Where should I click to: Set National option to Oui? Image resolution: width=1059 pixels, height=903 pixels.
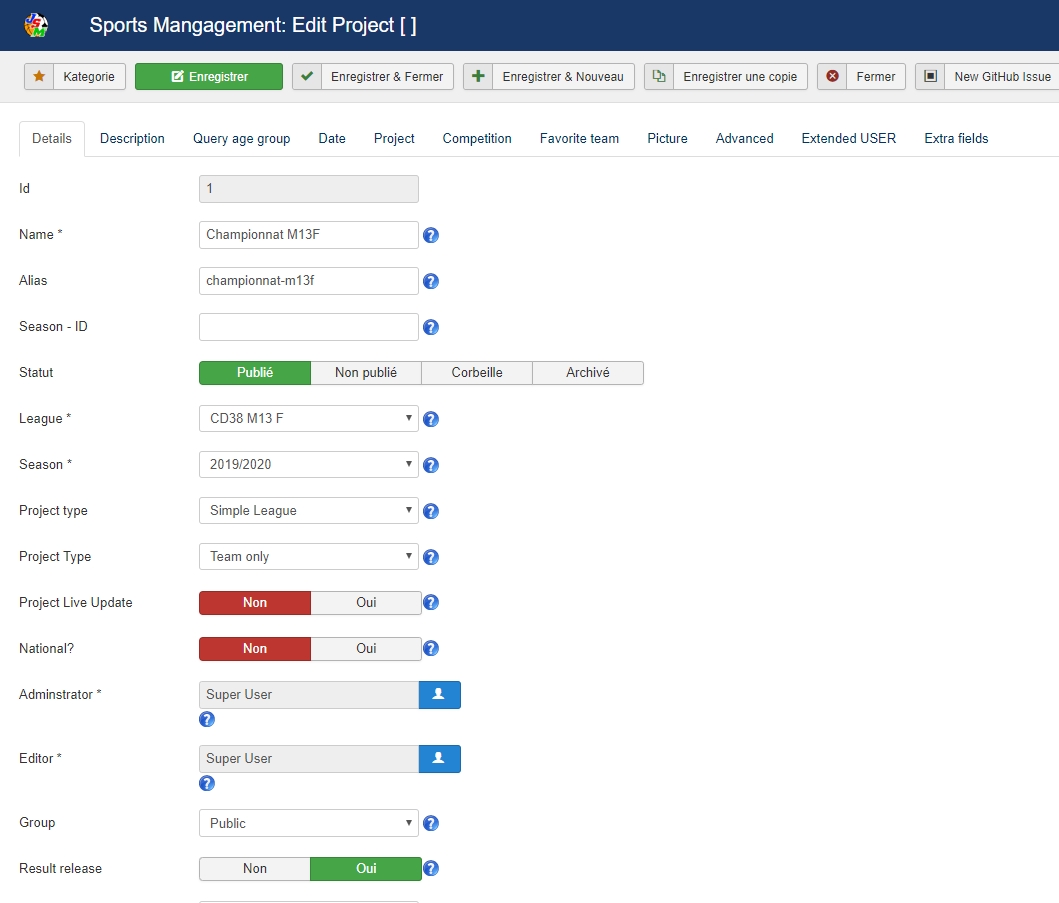366,649
